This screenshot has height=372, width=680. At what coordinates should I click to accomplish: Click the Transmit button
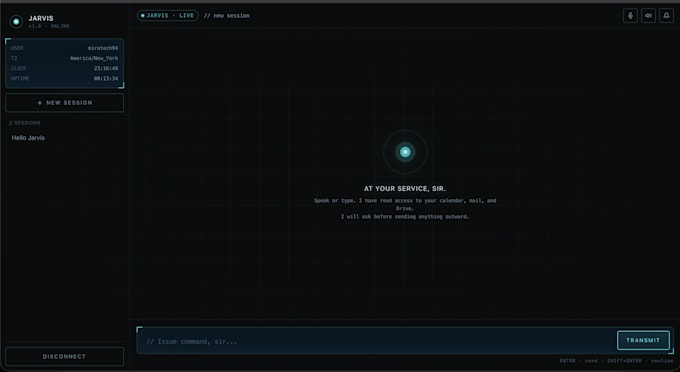pos(643,340)
